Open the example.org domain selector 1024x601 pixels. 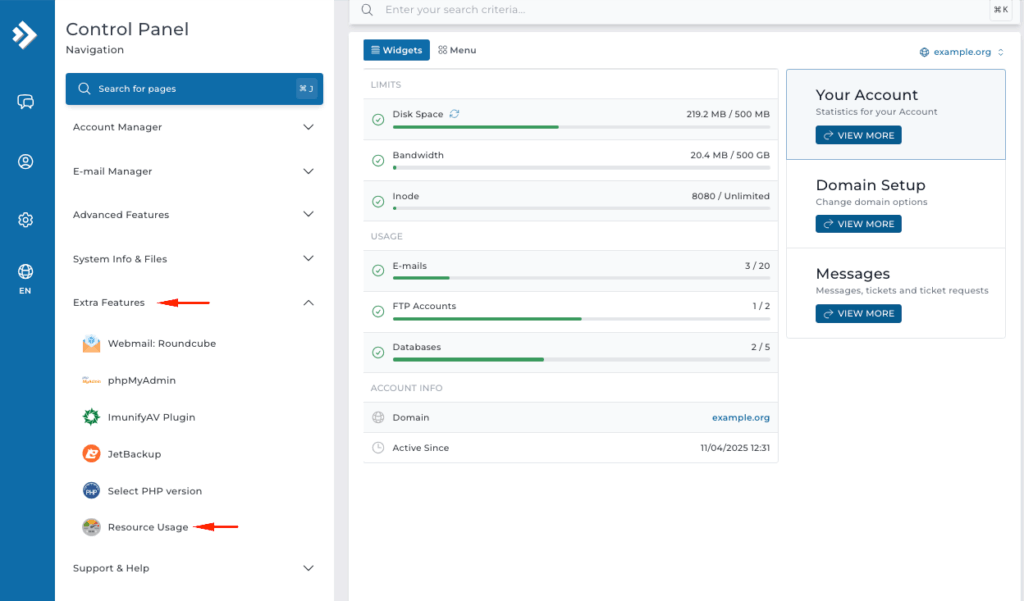[x=960, y=51]
